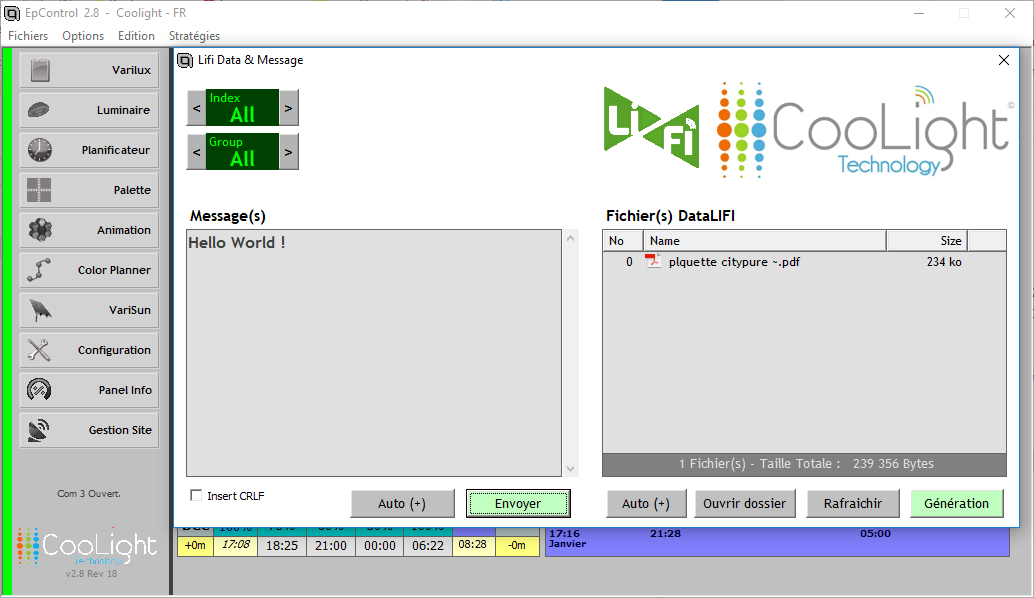The width and height of the screenshot is (1034, 598).
Task: Open the Animation icon
Action: pyautogui.click(x=40, y=230)
